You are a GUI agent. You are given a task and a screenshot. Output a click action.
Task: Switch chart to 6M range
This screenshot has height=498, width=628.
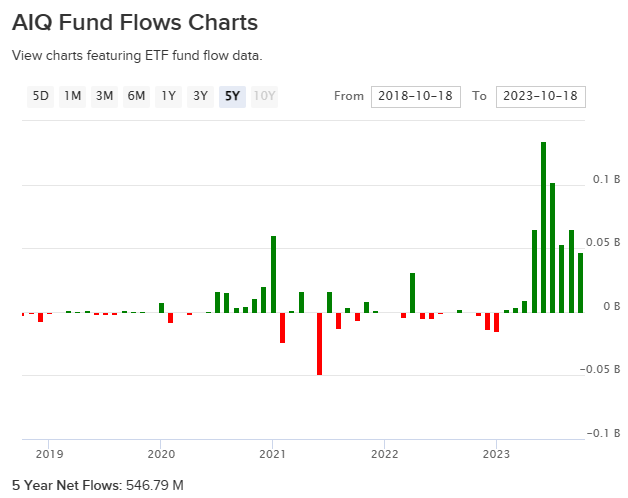pos(137,97)
